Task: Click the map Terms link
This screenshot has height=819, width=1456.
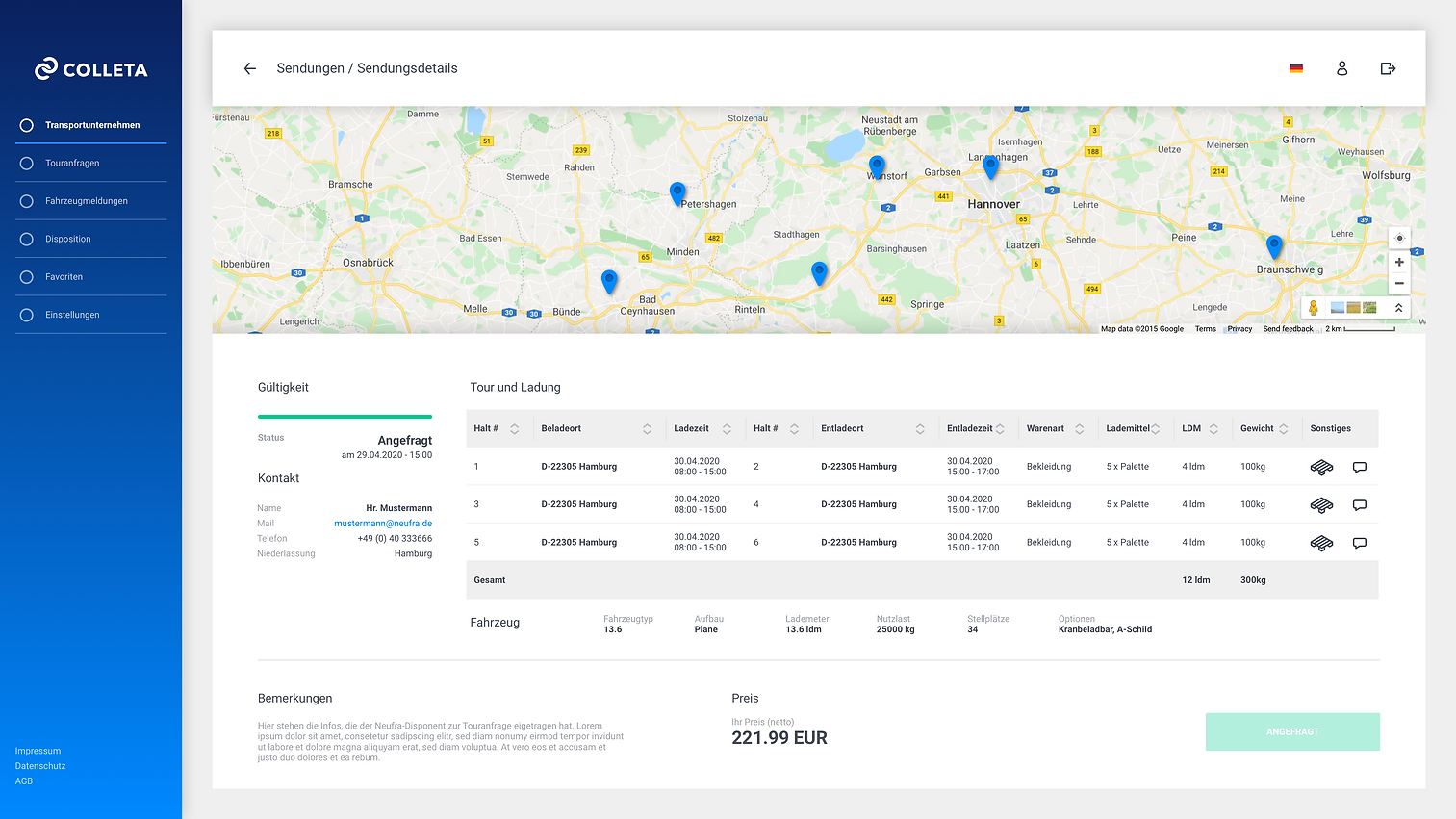Action: [1206, 329]
